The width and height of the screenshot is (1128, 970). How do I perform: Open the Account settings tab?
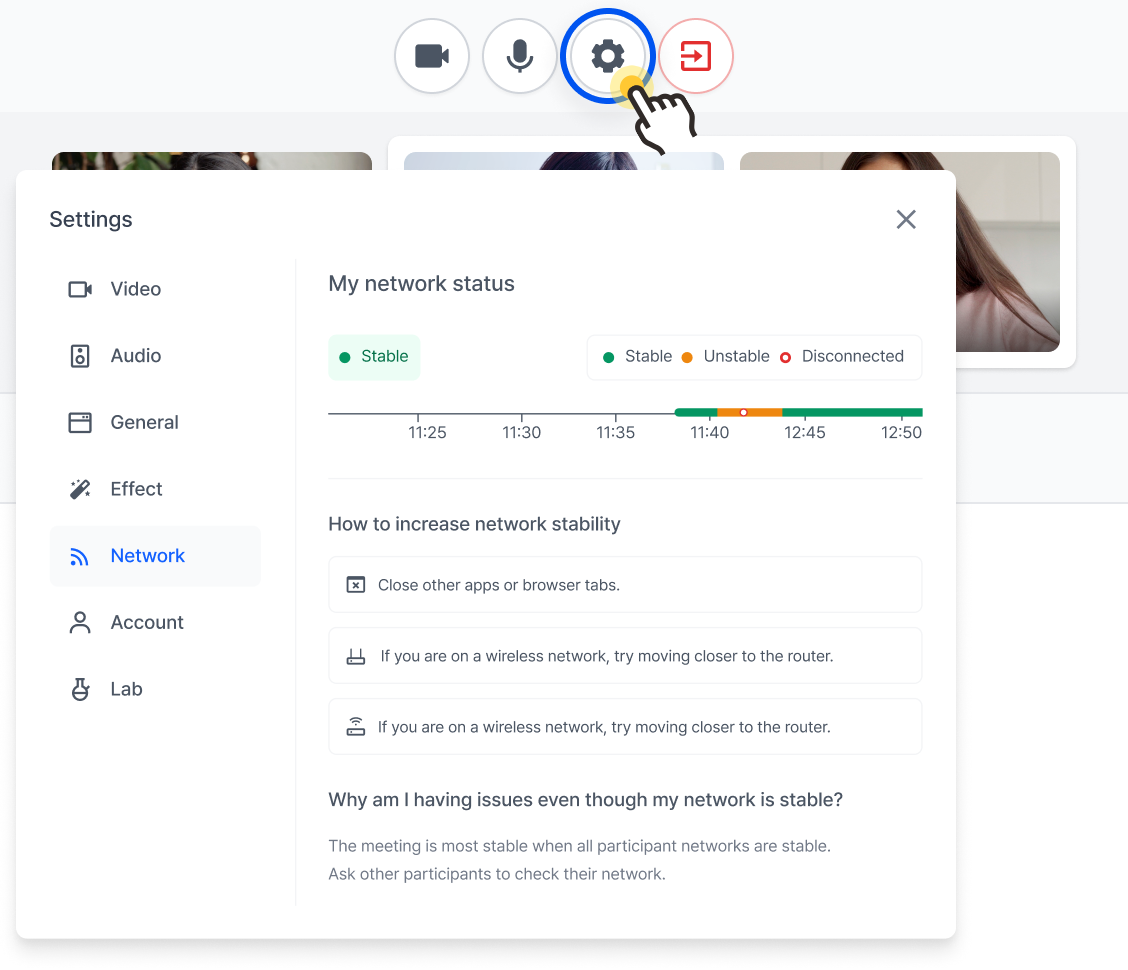pyautogui.click(x=155, y=622)
